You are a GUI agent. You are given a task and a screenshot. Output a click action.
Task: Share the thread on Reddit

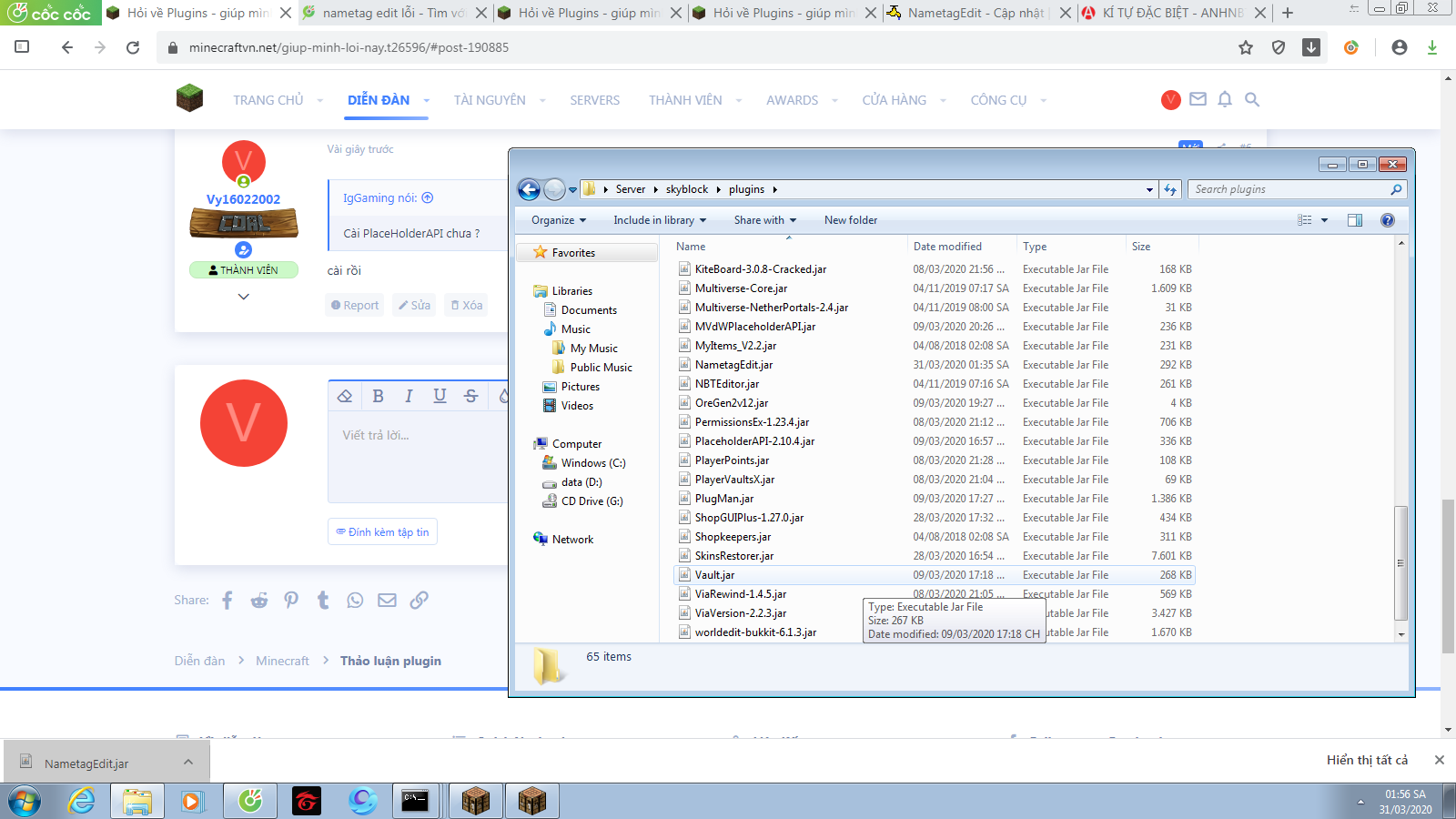click(259, 600)
